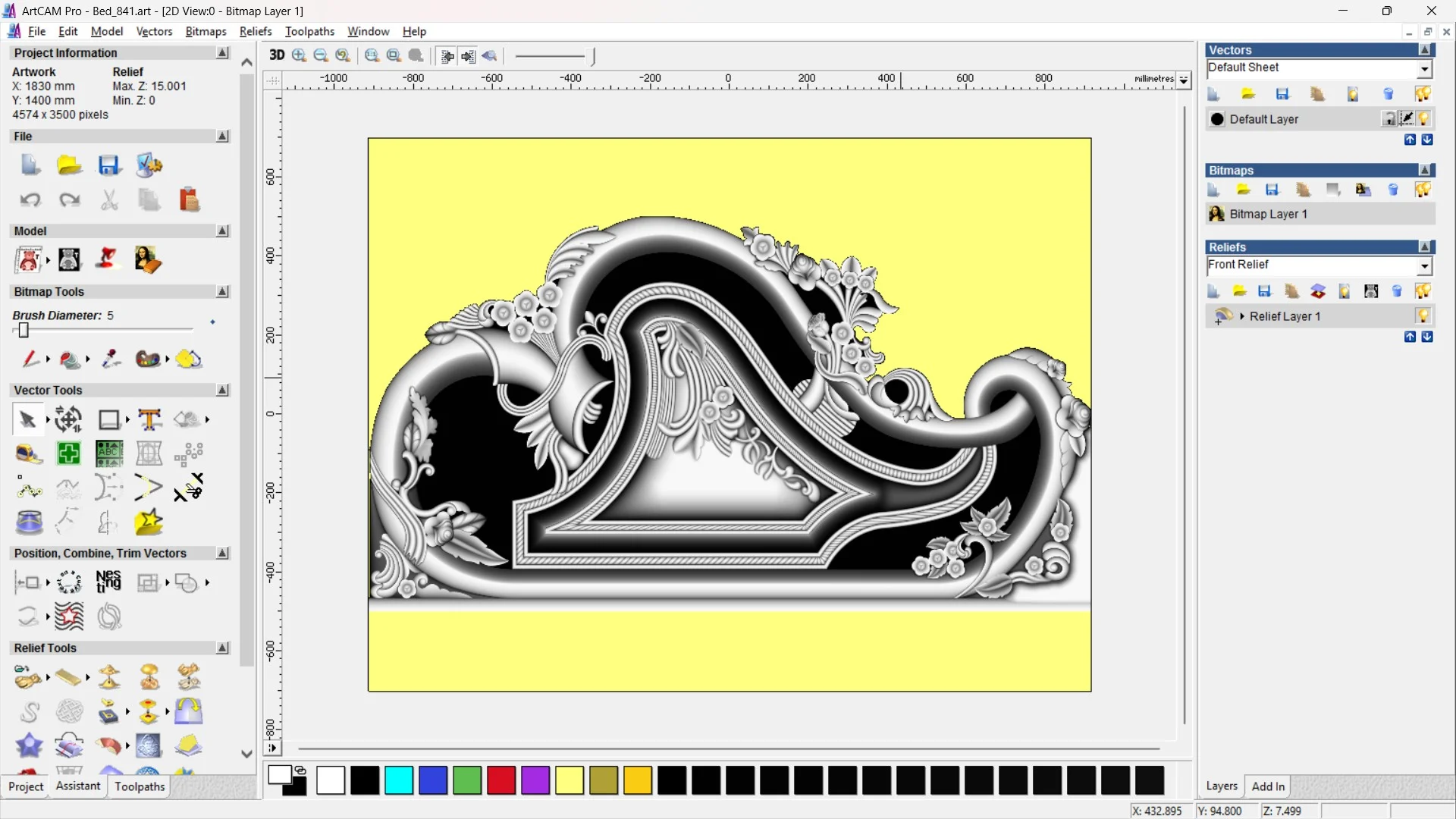Toggle Relief Layer 1 visibility bulb
1456x819 pixels.
1423,316
